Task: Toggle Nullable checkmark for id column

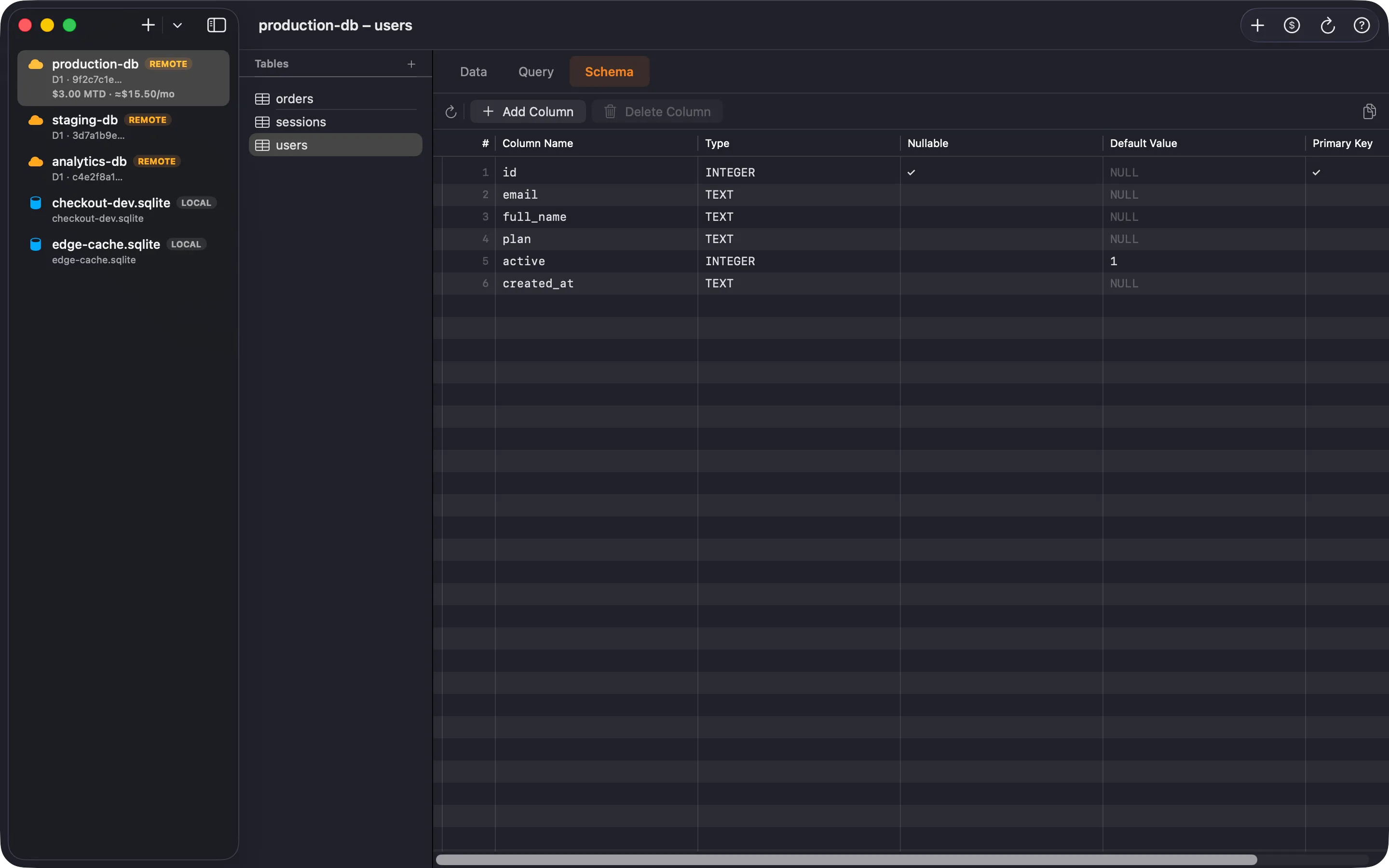Action: (x=911, y=172)
